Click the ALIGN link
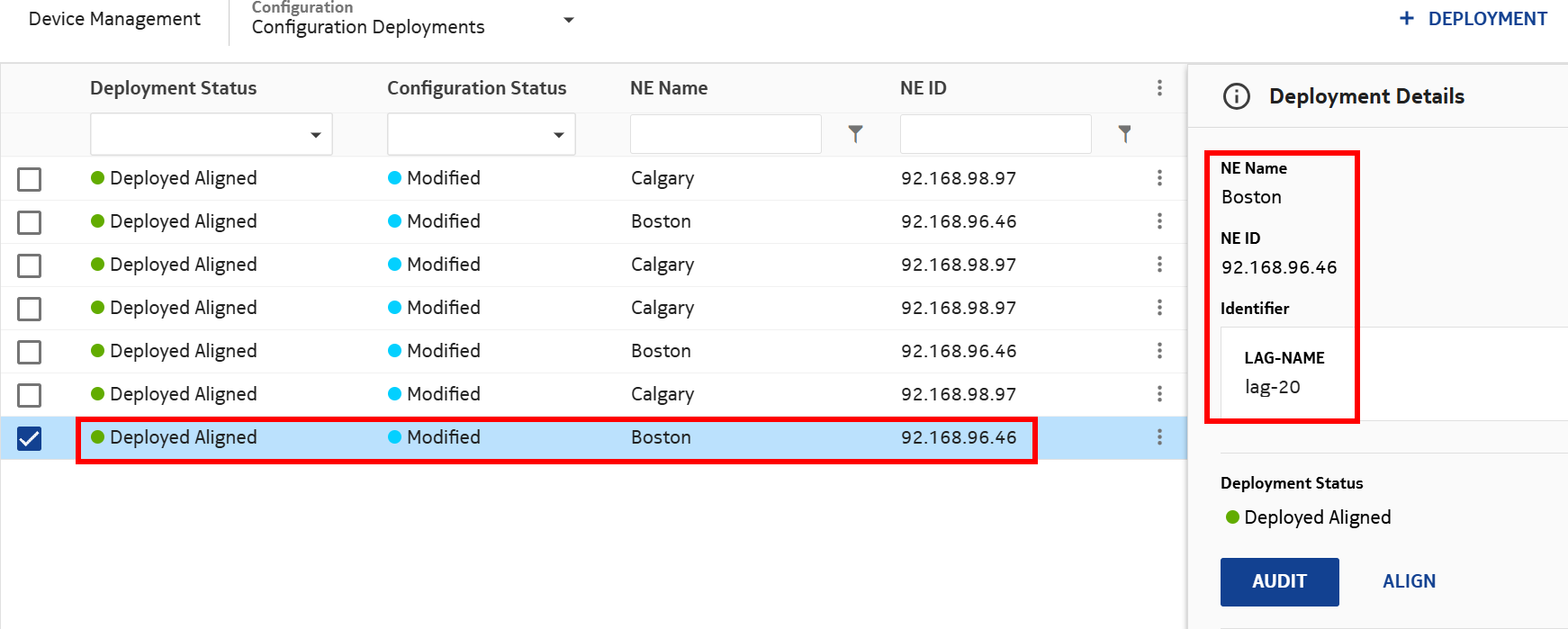This screenshot has height=629, width=1568. pos(1409,581)
